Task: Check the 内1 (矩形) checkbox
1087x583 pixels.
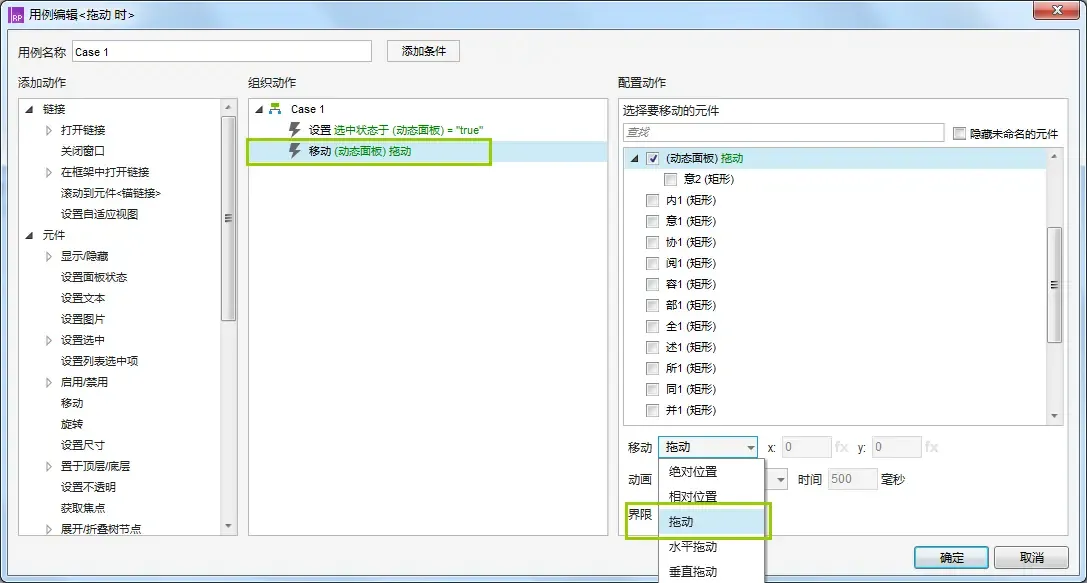Action: (653, 200)
